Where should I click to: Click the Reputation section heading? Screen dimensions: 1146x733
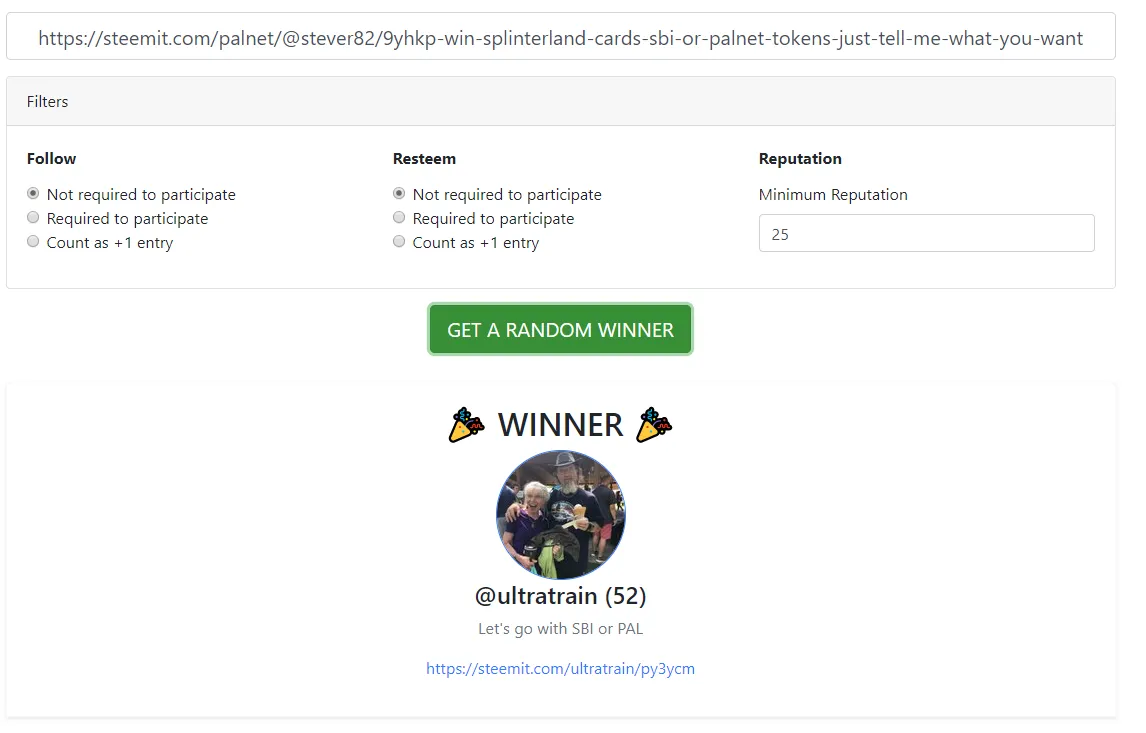click(x=800, y=158)
